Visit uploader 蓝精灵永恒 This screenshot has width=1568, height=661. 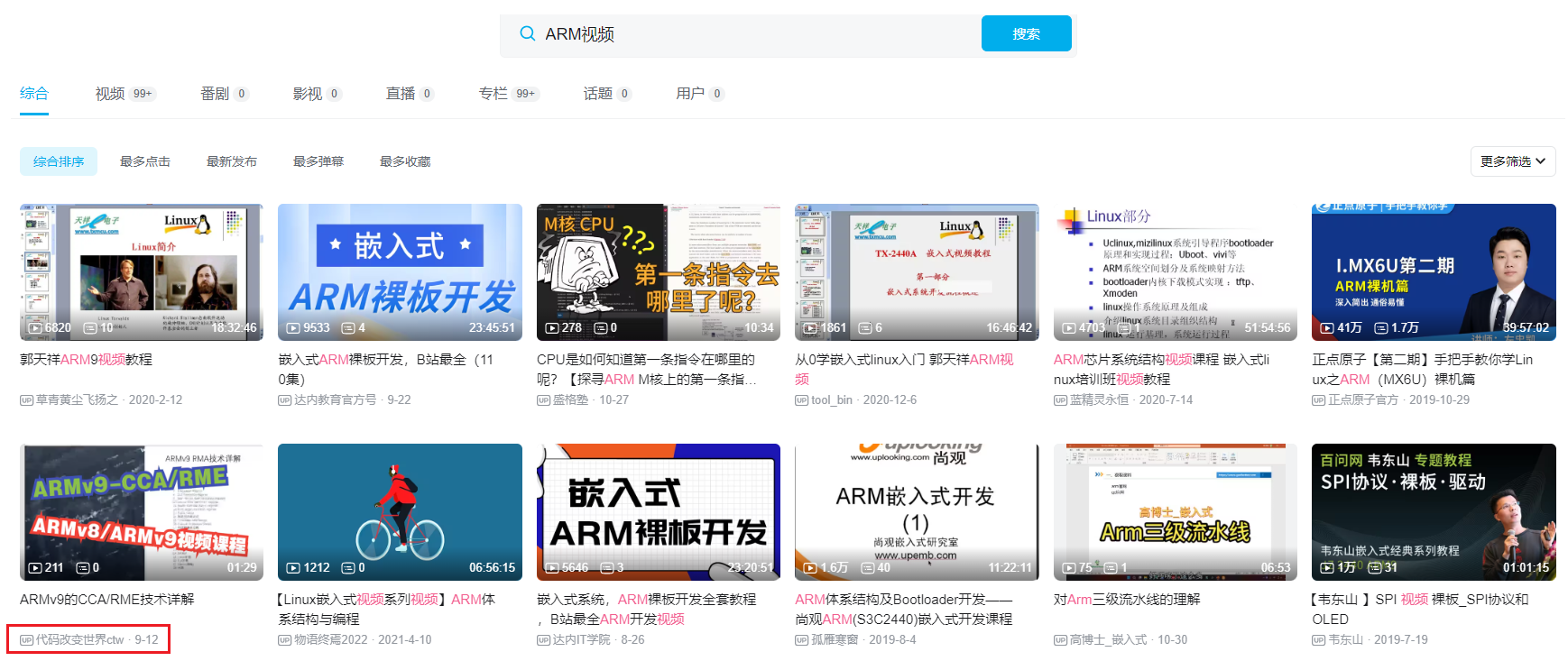1099,399
